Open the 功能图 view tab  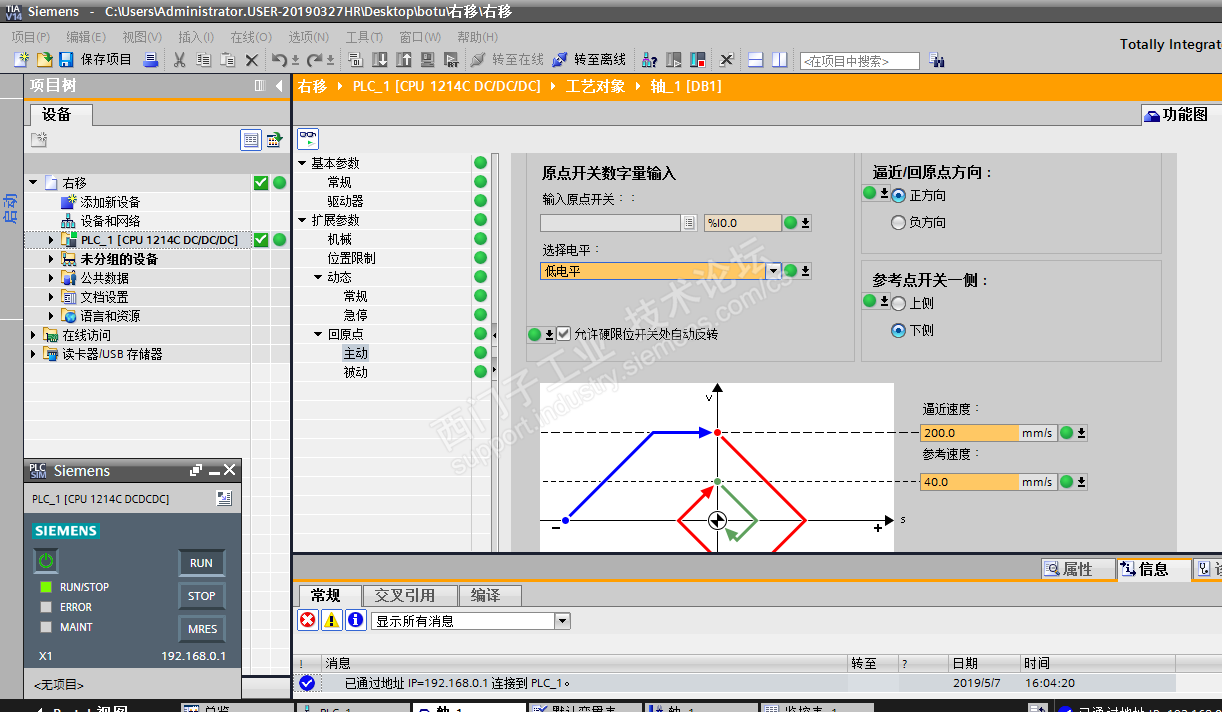coord(1183,115)
